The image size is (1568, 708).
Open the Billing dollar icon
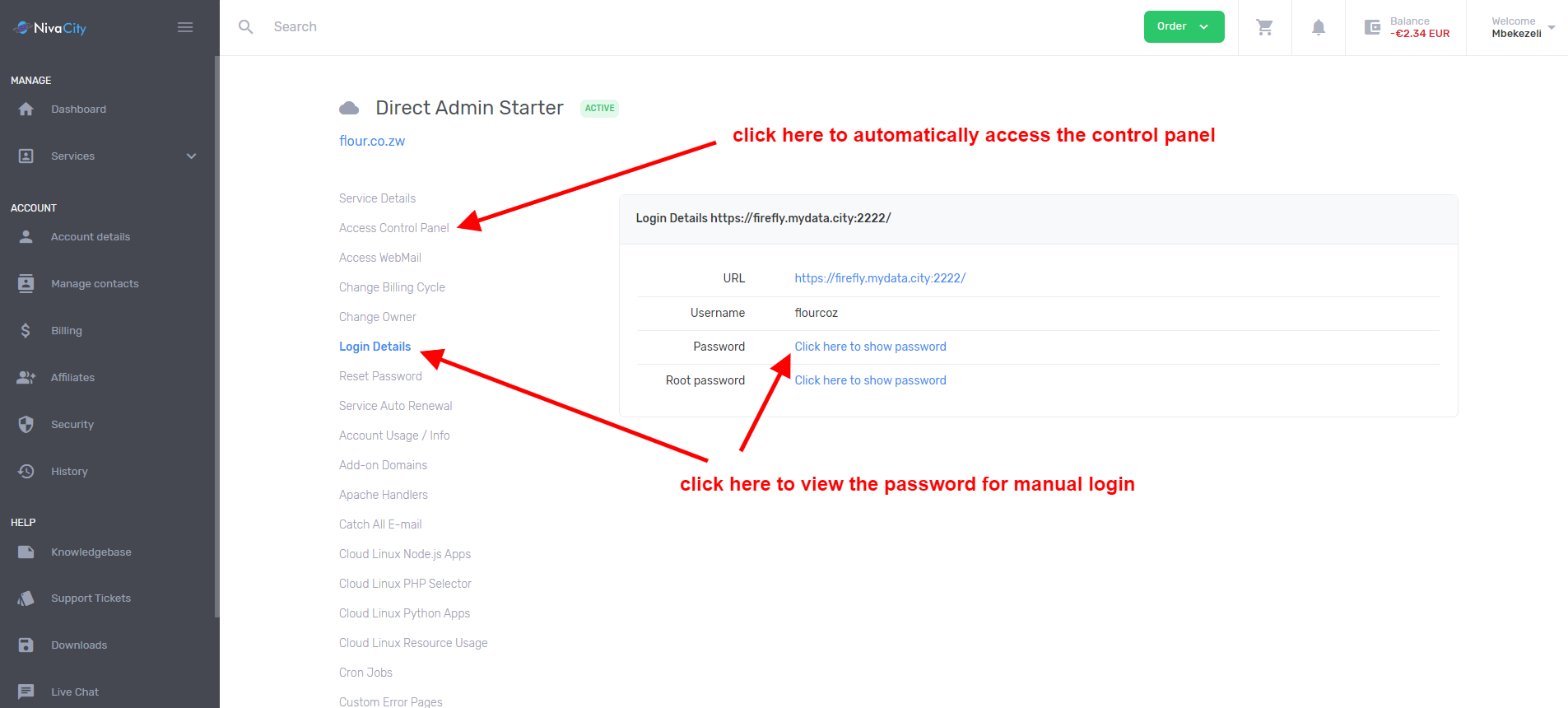26,330
